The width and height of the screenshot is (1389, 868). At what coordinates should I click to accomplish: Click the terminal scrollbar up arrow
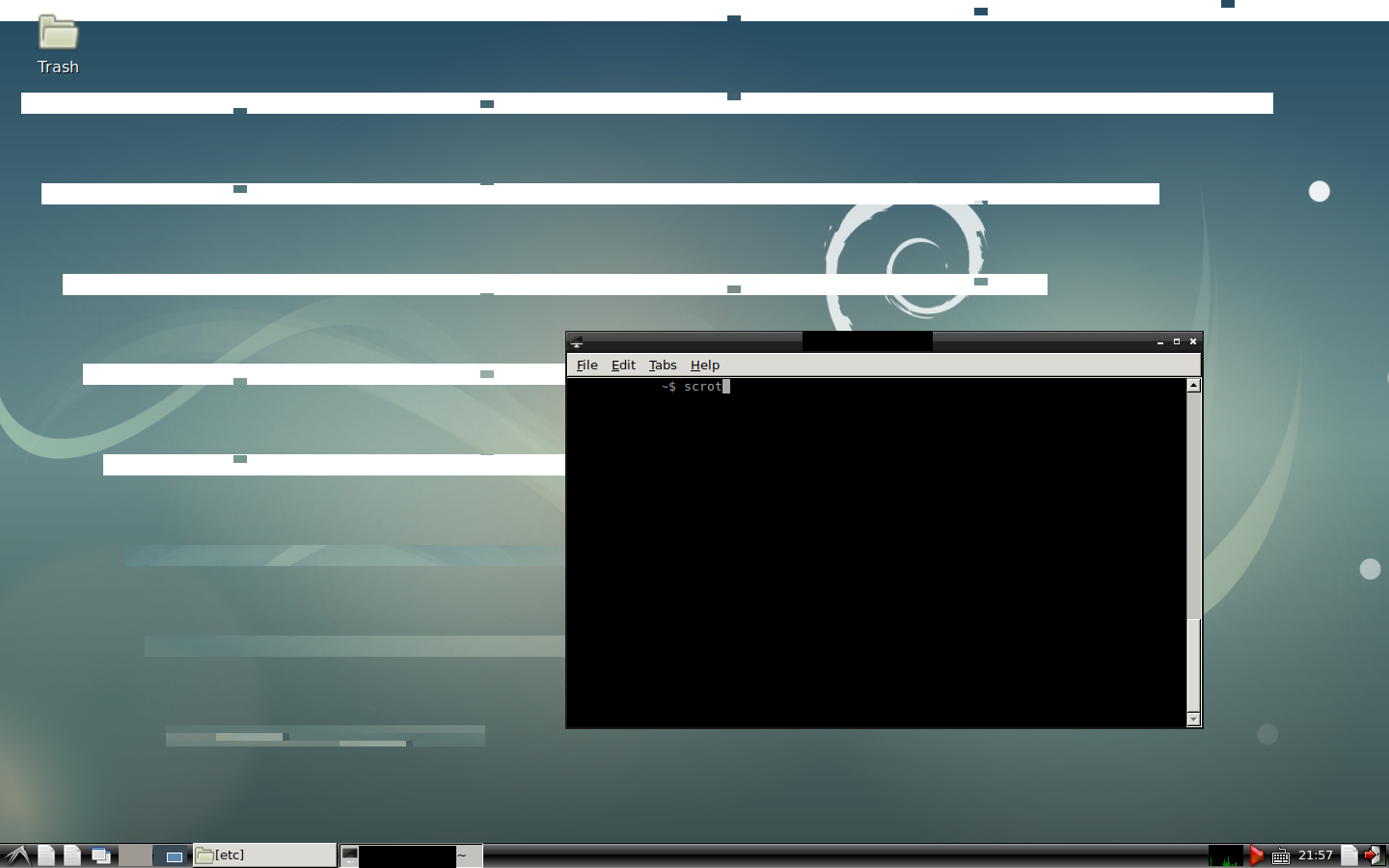tap(1193, 386)
